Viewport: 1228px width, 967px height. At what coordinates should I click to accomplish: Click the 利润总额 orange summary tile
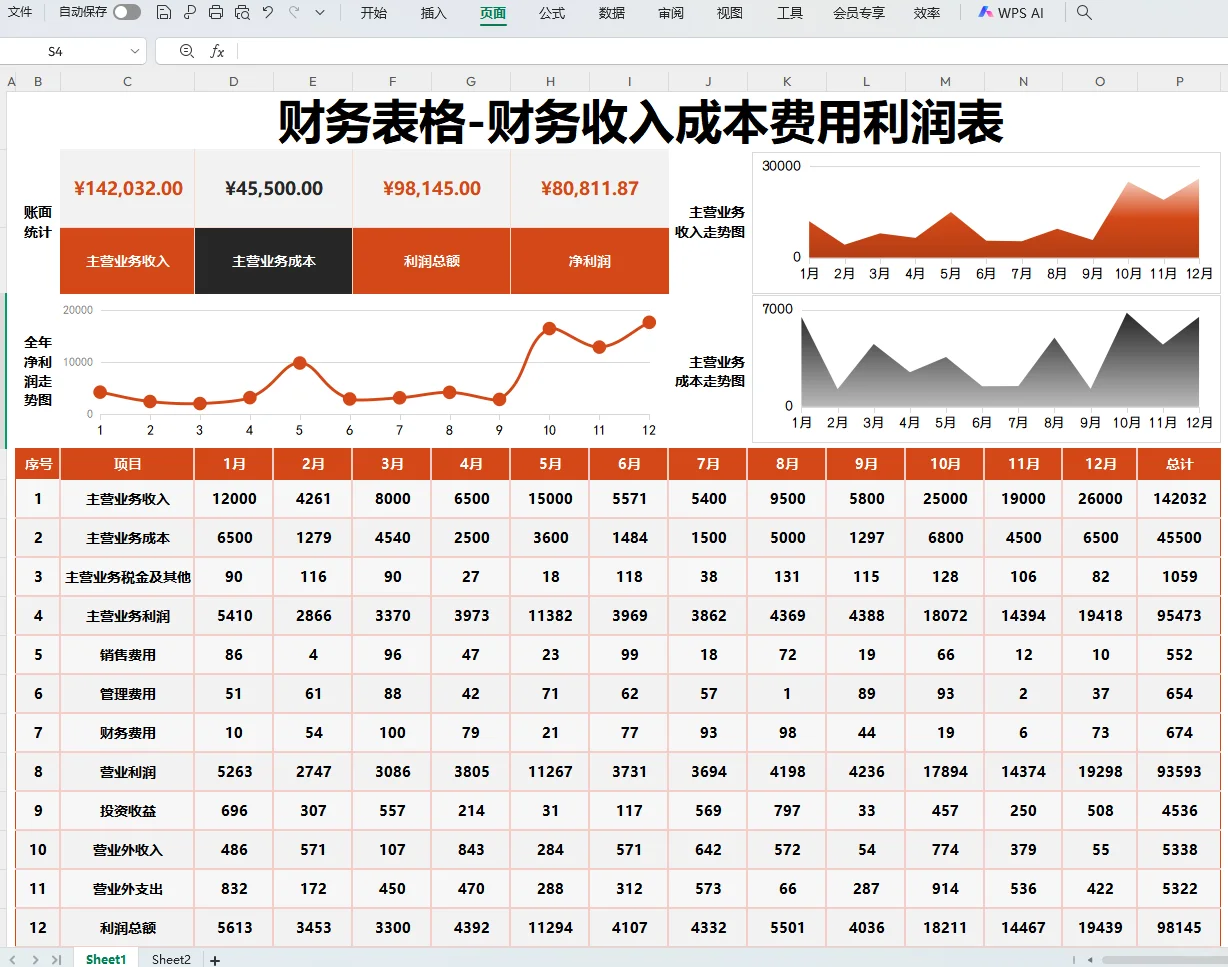pos(432,261)
